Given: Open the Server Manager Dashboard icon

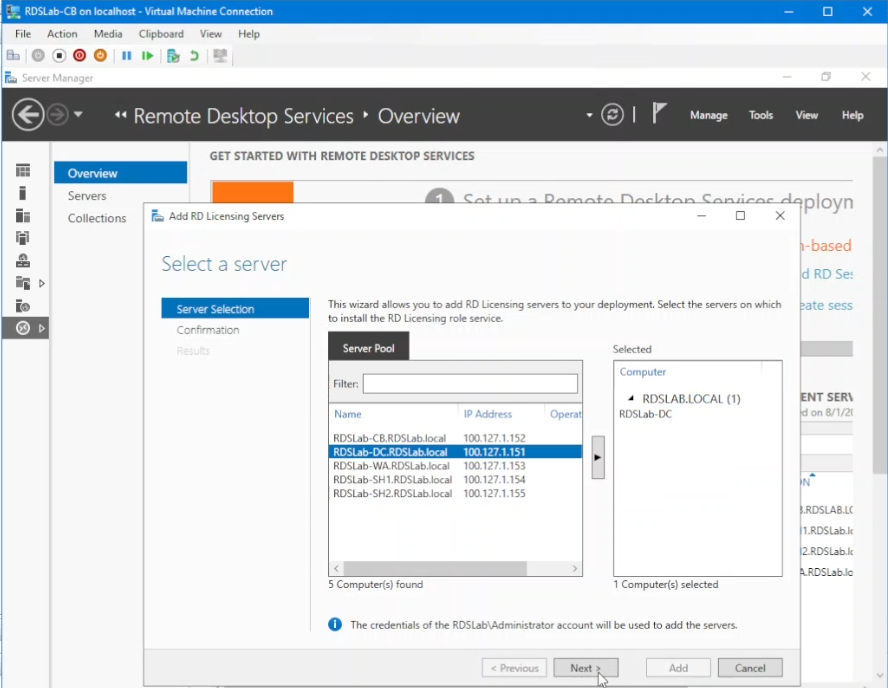Looking at the screenshot, I should pos(25,169).
